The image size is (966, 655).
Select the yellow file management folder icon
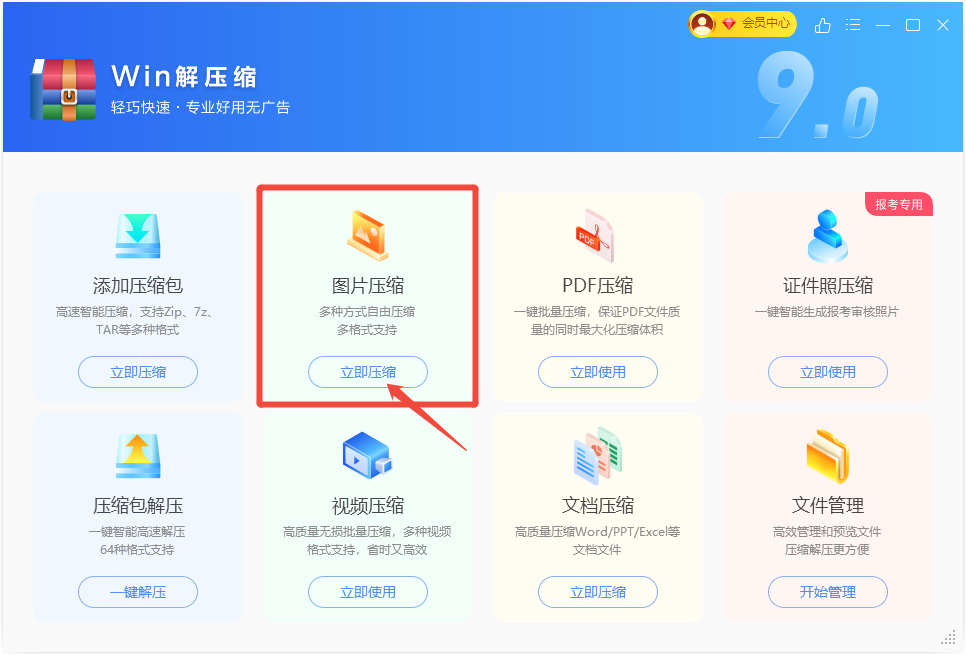click(x=828, y=456)
